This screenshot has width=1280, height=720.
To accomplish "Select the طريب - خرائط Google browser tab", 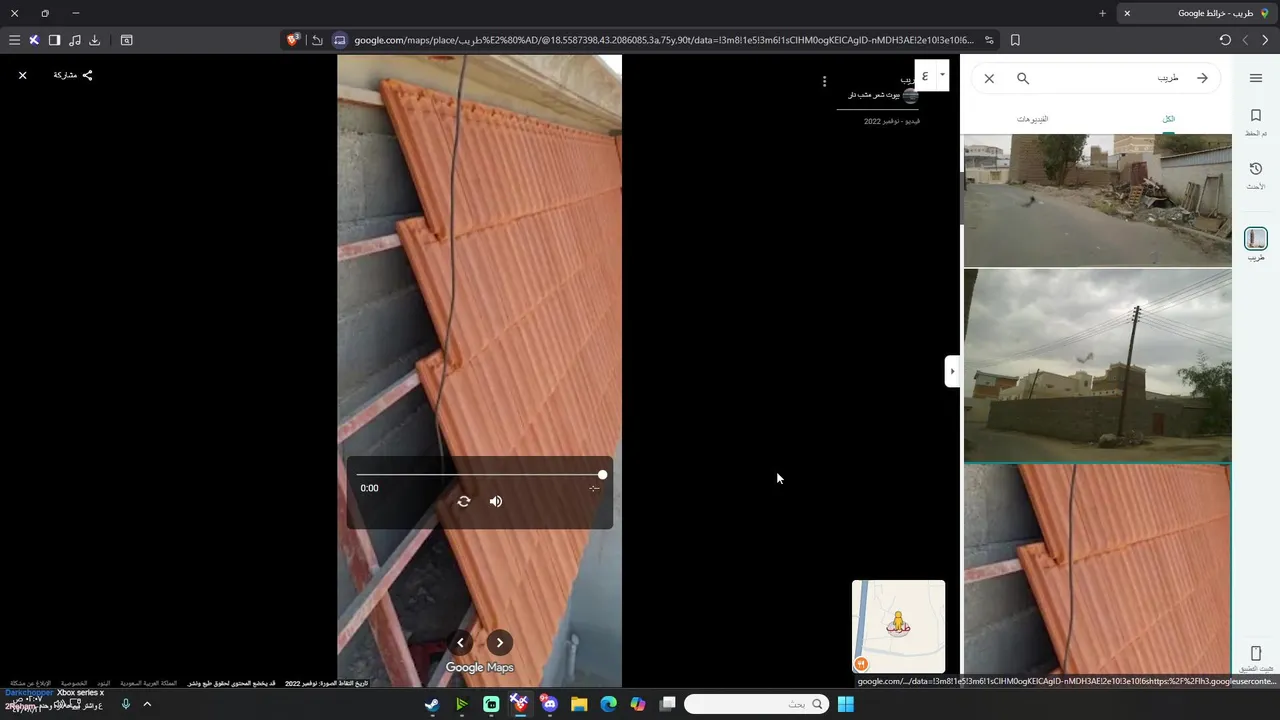I will pos(1198,13).
